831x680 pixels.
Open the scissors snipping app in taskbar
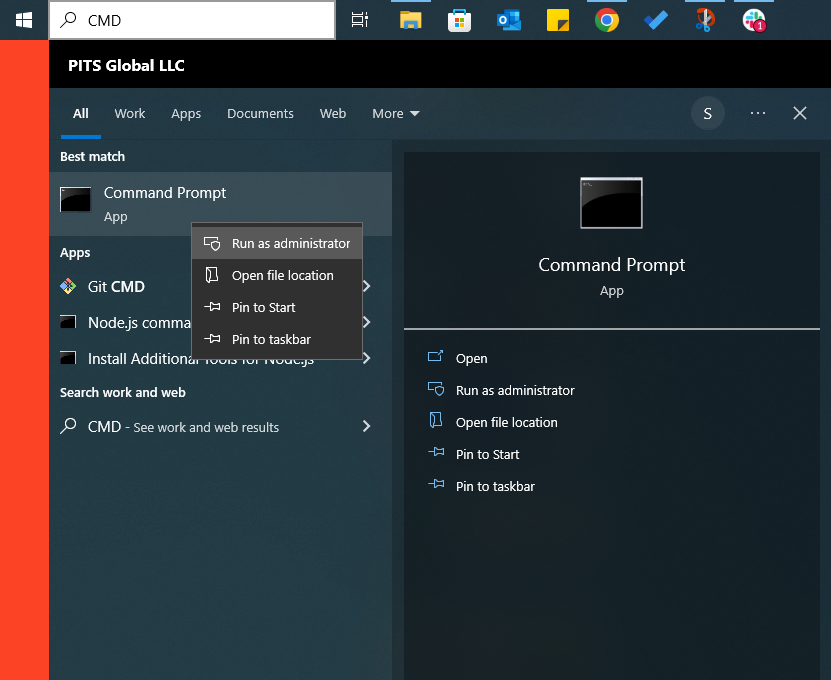[705, 20]
